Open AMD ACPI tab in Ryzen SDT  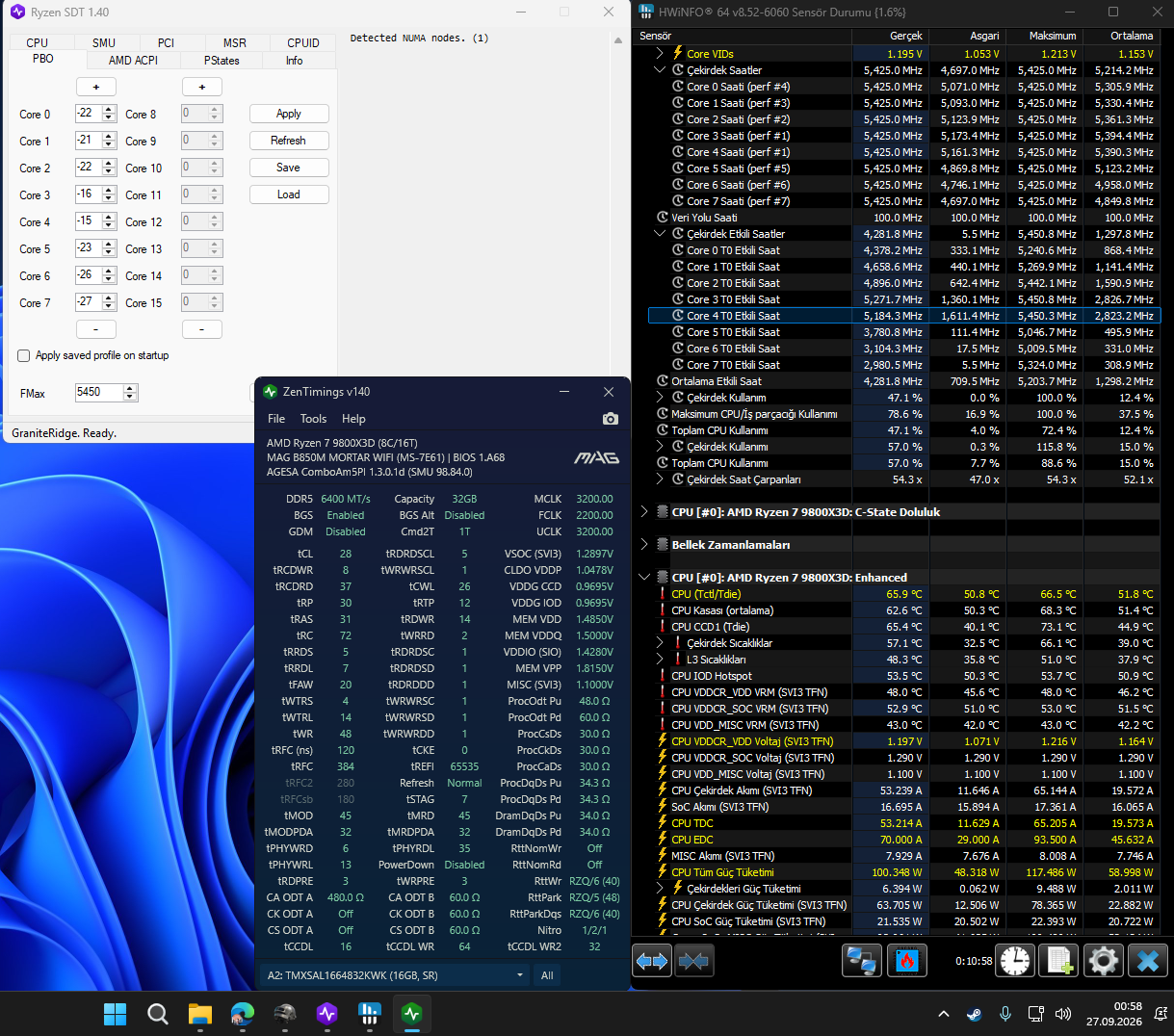click(x=133, y=60)
